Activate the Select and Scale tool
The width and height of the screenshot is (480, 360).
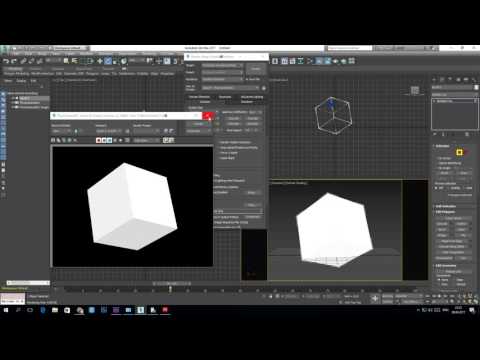pos(115,61)
